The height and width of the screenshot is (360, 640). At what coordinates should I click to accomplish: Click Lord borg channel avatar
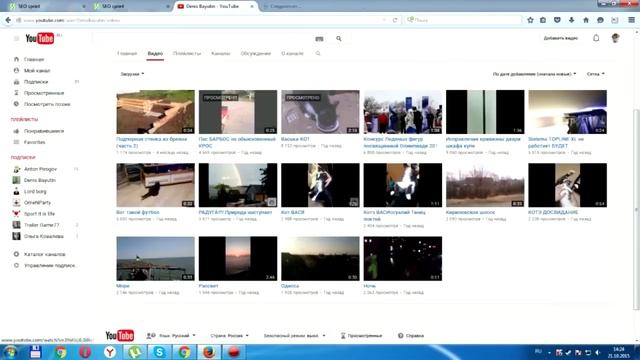16,191
